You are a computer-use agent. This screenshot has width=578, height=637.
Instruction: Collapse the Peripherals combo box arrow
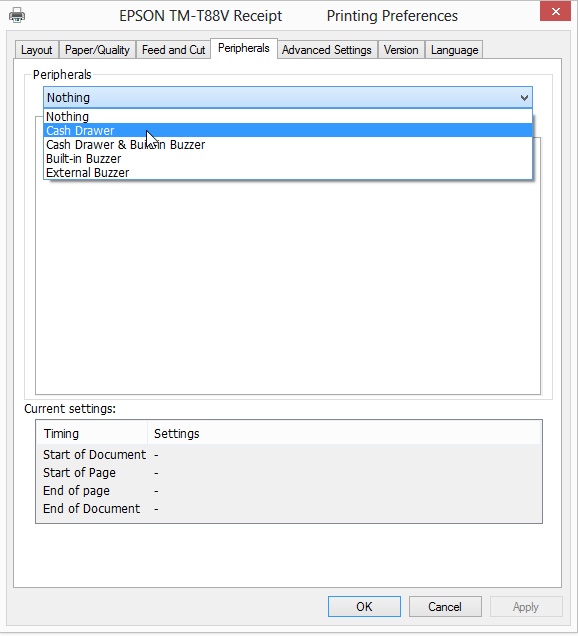click(524, 98)
